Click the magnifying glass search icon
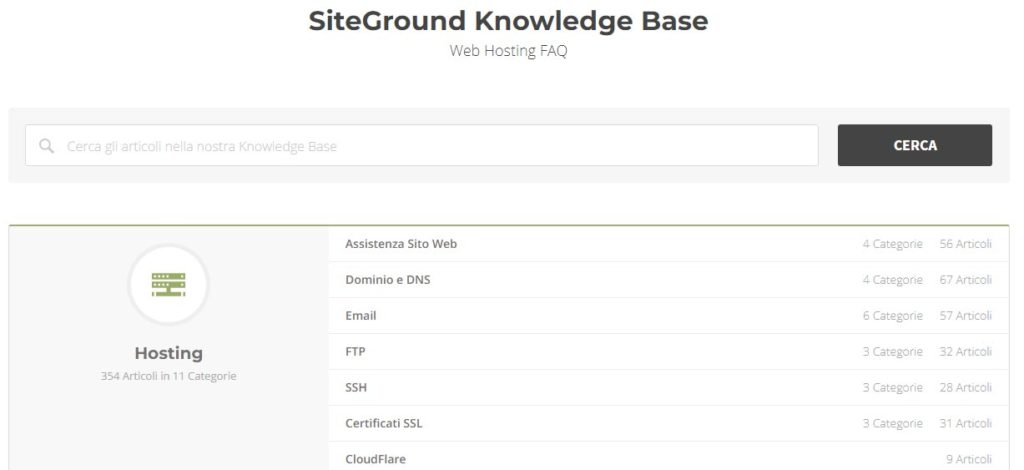Viewport: 1024px width, 470px height. pyautogui.click(x=46, y=146)
